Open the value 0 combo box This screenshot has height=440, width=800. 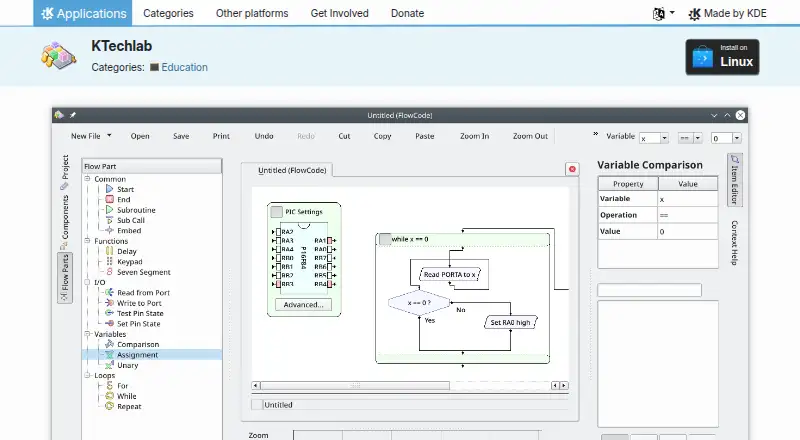pos(726,138)
